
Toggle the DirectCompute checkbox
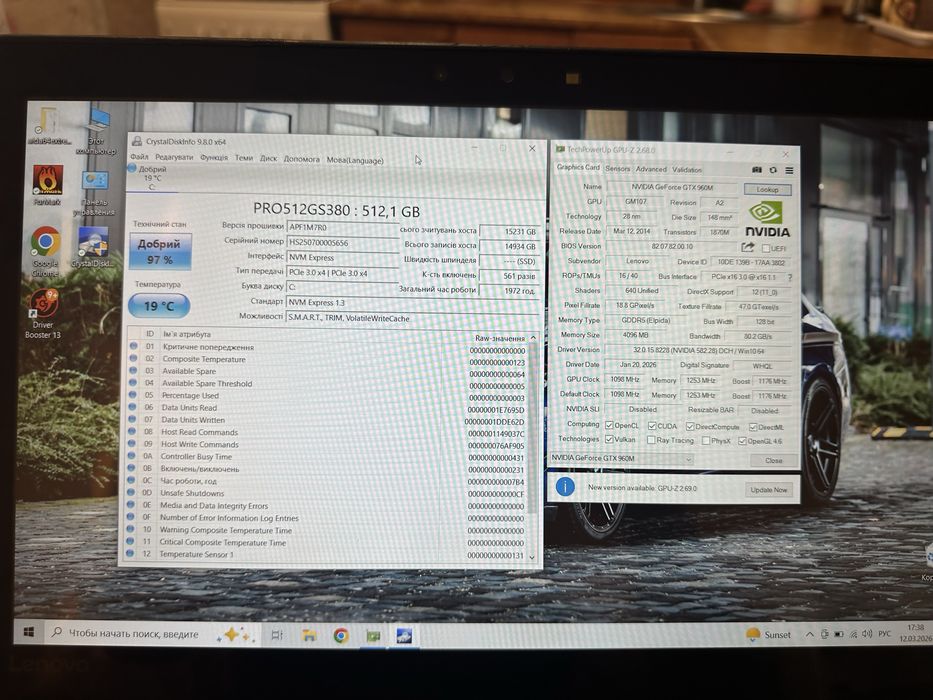(x=690, y=426)
